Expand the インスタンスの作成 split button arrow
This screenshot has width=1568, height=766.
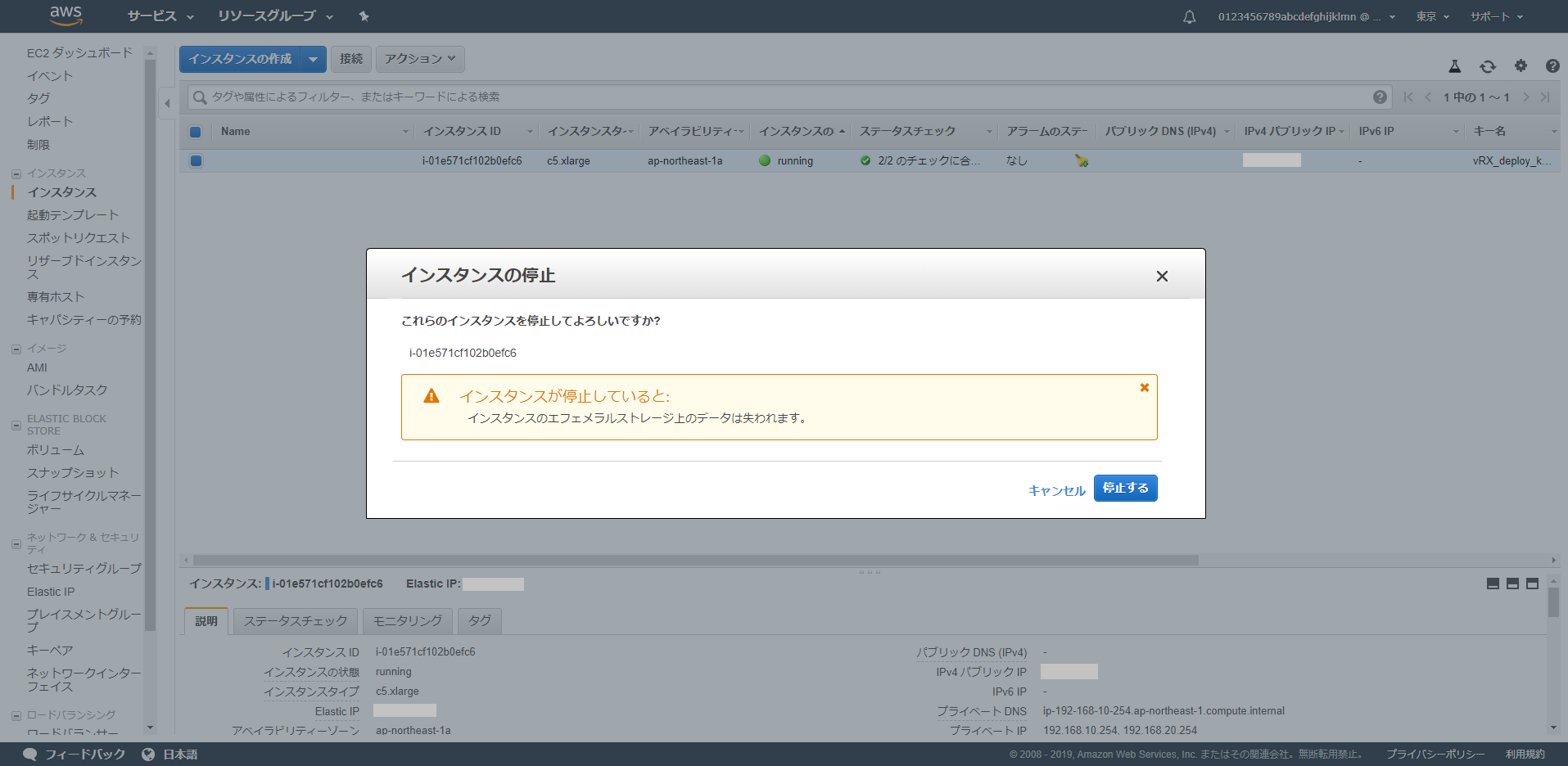314,59
